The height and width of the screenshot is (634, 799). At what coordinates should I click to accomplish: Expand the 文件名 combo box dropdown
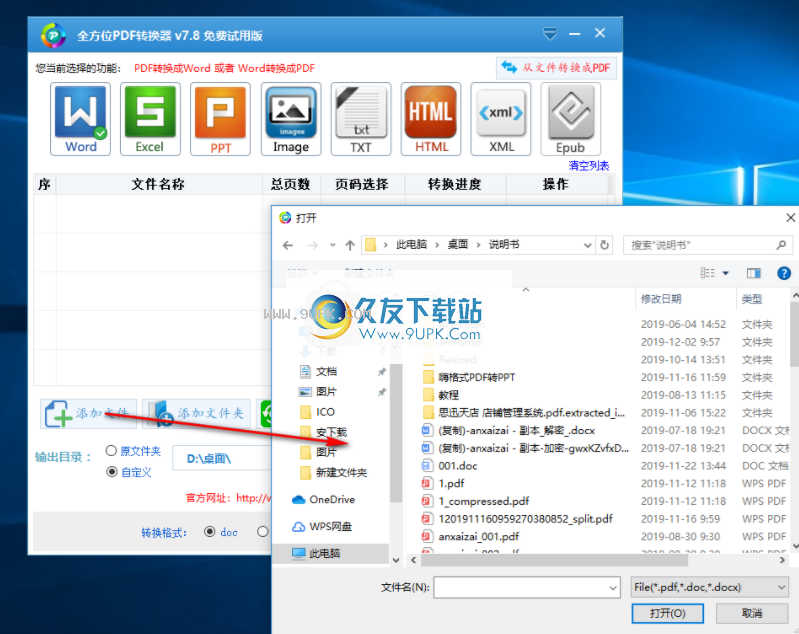tap(613, 588)
